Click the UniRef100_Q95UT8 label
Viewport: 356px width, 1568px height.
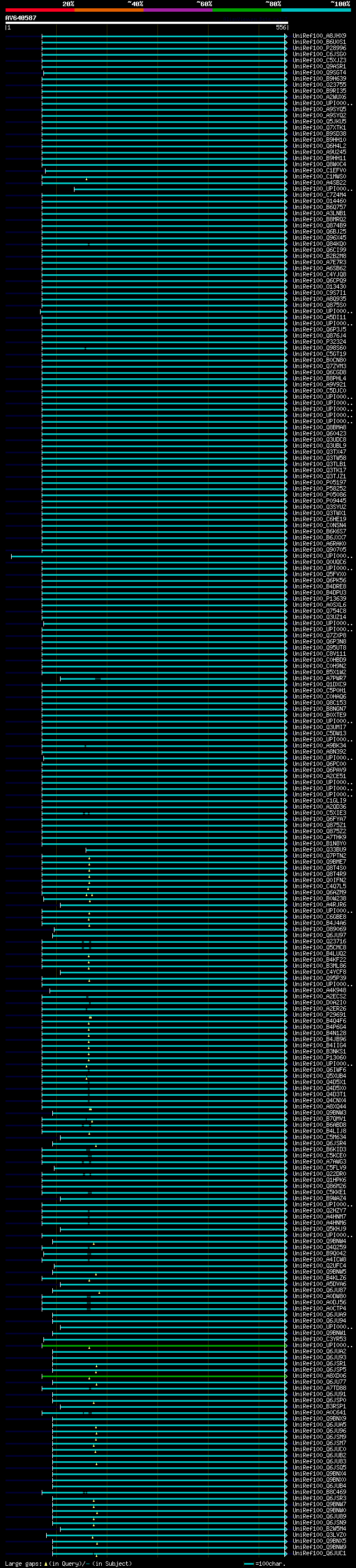[x=319, y=647]
